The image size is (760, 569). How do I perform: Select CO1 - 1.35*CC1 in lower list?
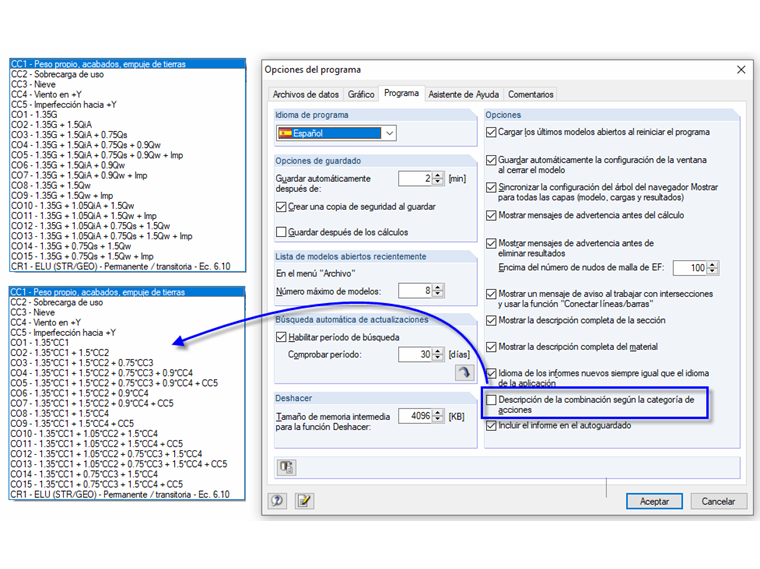[x=127, y=343]
